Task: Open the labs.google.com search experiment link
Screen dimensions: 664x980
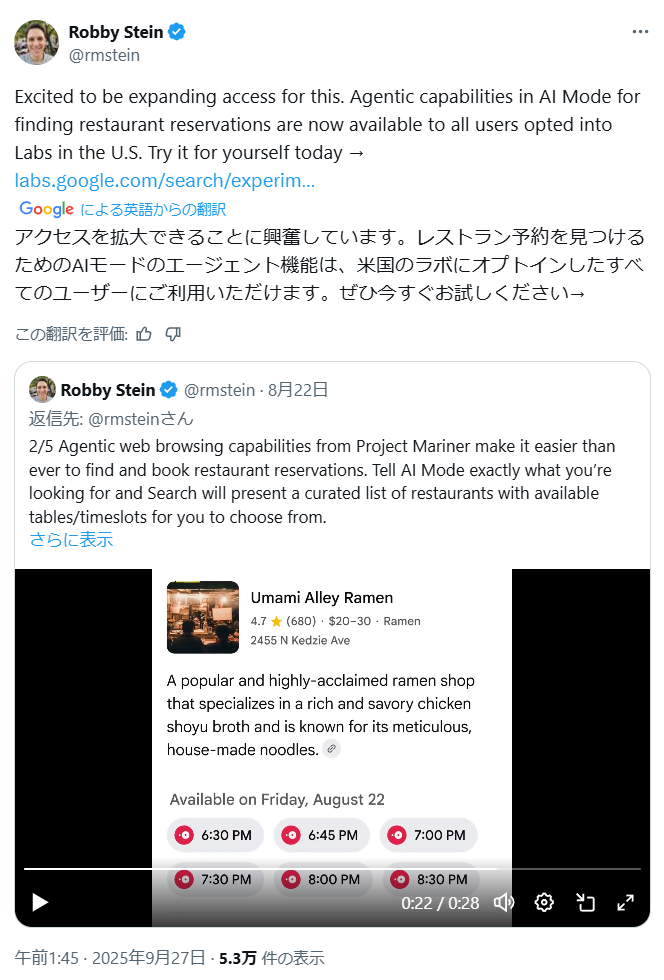Action: pos(165,181)
